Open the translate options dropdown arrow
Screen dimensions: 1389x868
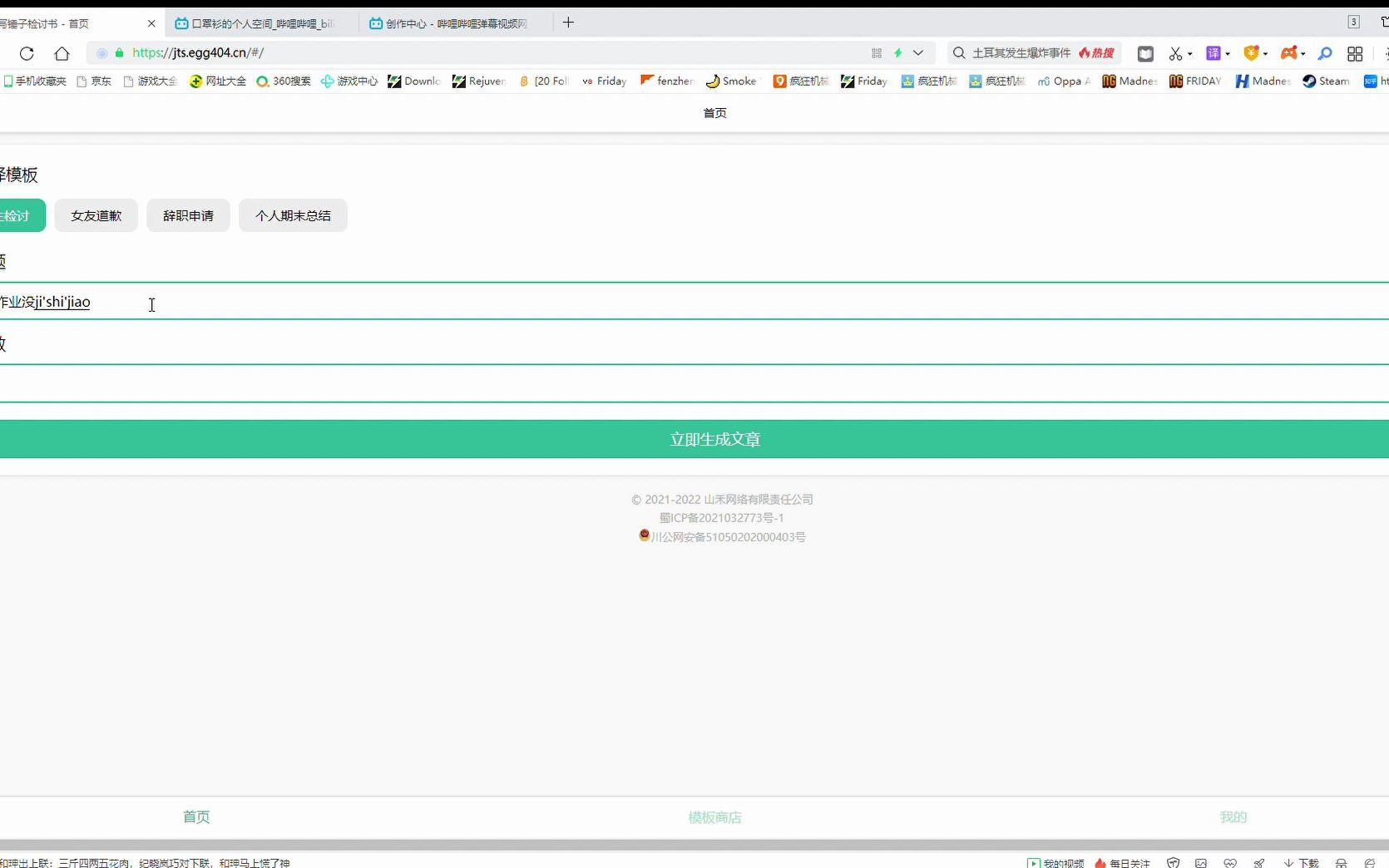[1228, 54]
